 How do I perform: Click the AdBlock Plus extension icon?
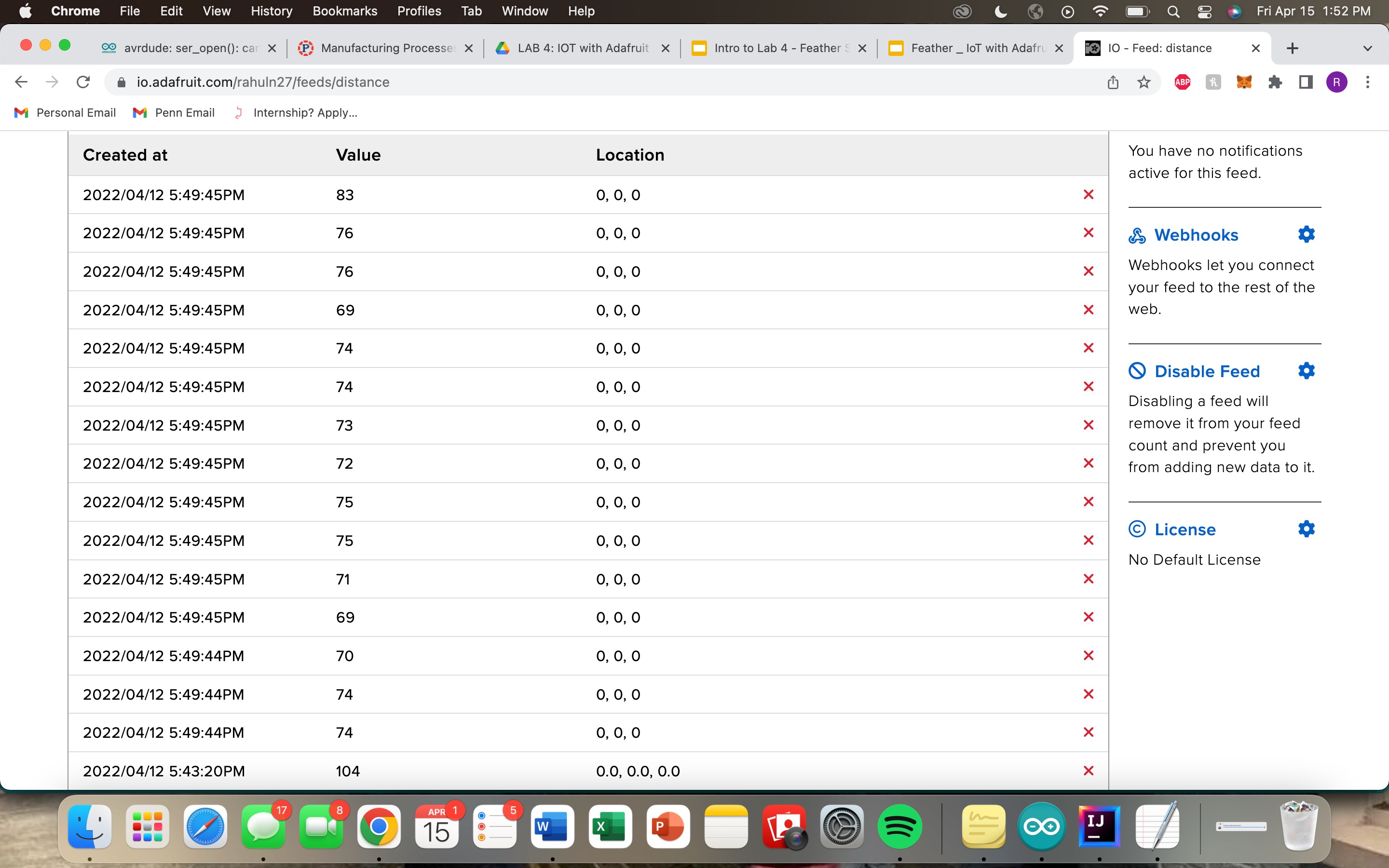coord(1182,82)
